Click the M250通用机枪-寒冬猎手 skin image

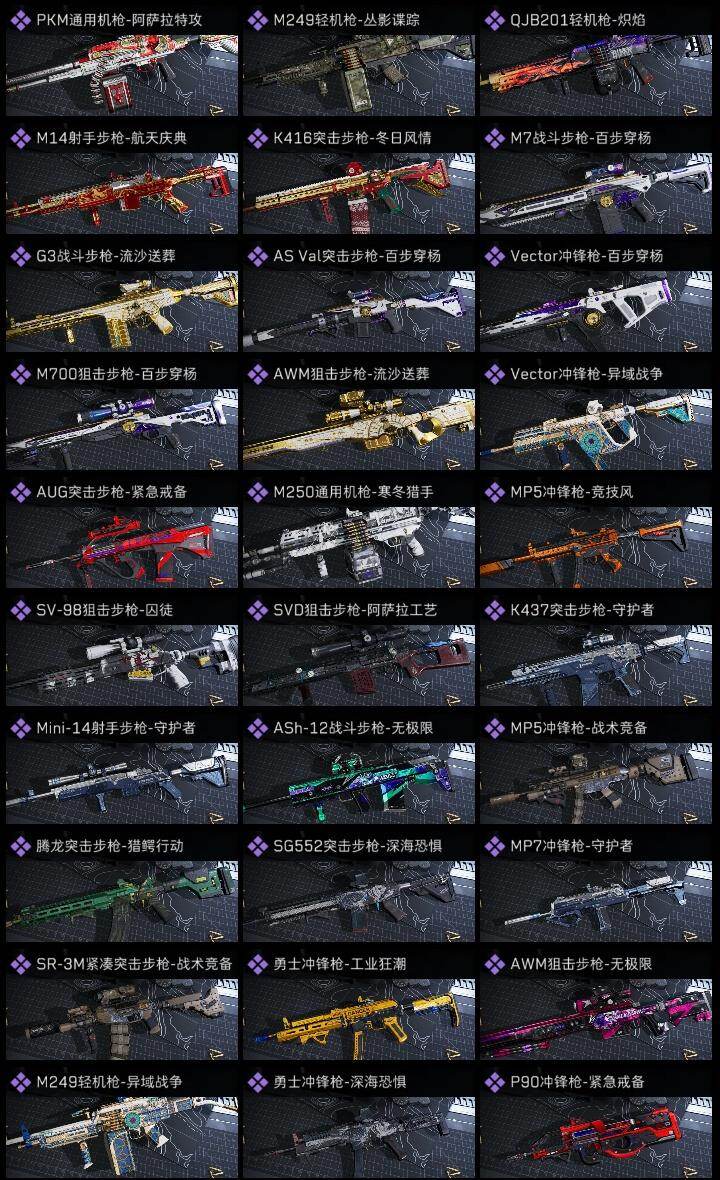pos(359,547)
